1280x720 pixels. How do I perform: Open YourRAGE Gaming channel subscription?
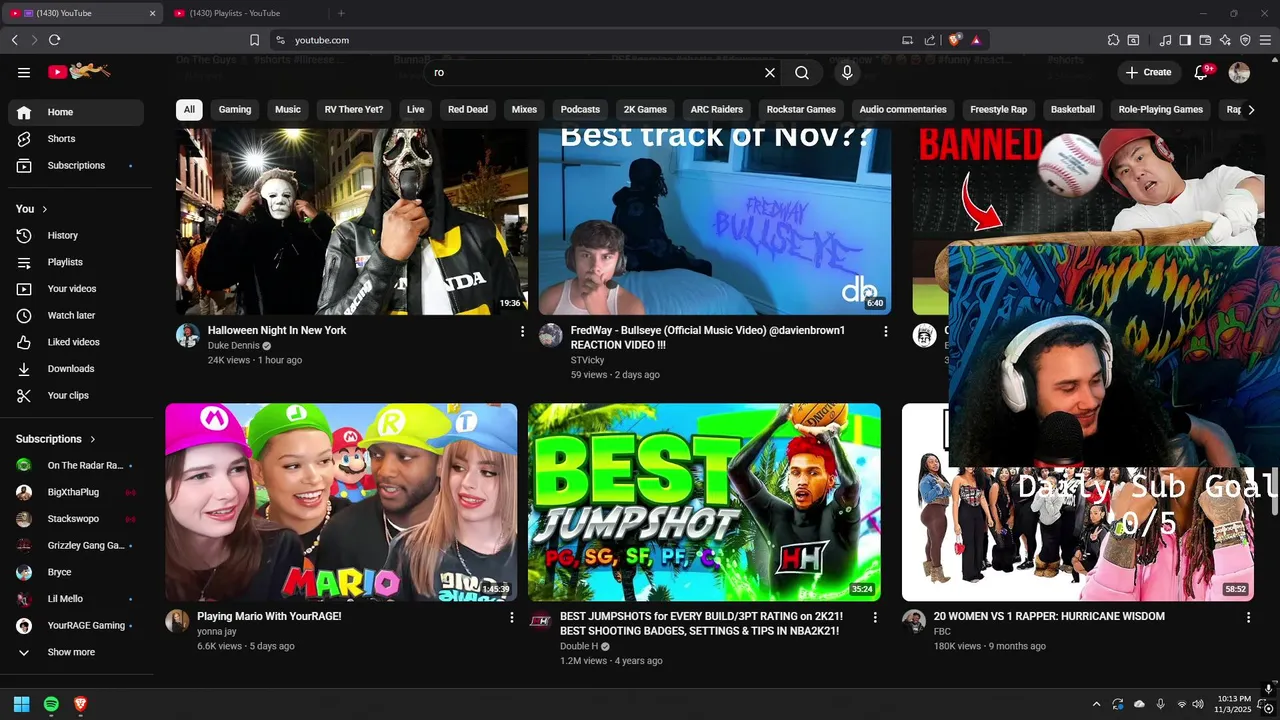click(x=76, y=625)
